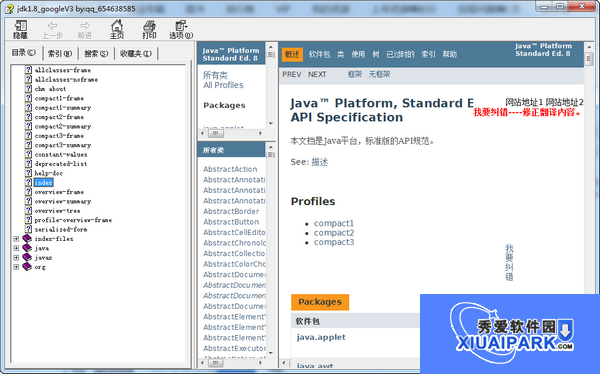
Task: Open the profile-overview-frame topic
Action: [73, 220]
